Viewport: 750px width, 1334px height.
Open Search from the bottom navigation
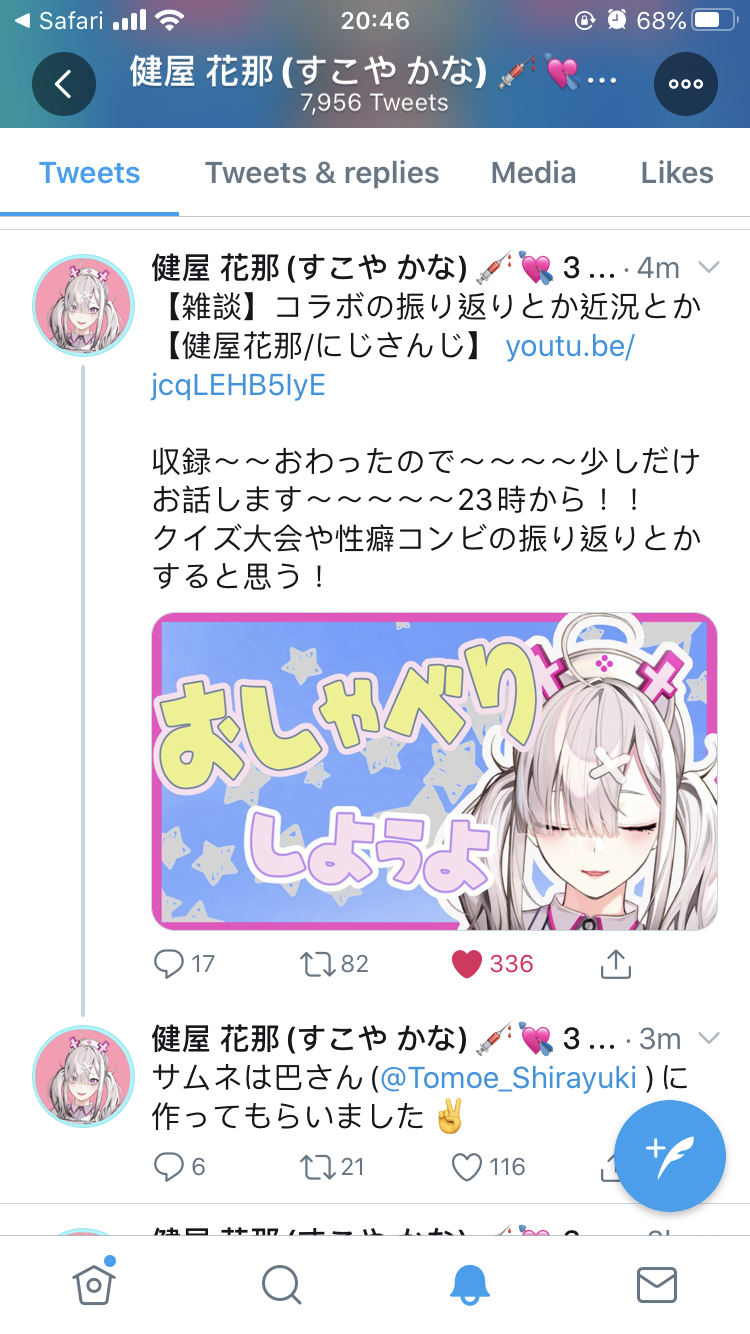point(282,1285)
